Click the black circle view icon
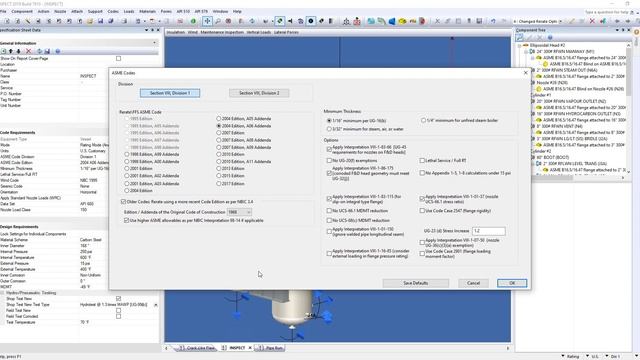 coord(311,21)
